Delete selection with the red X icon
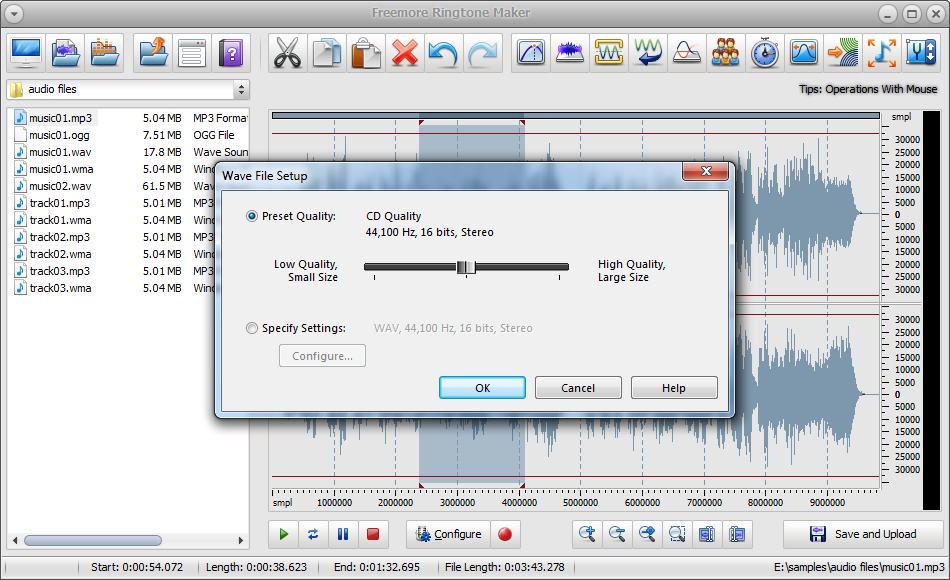 [x=405, y=53]
